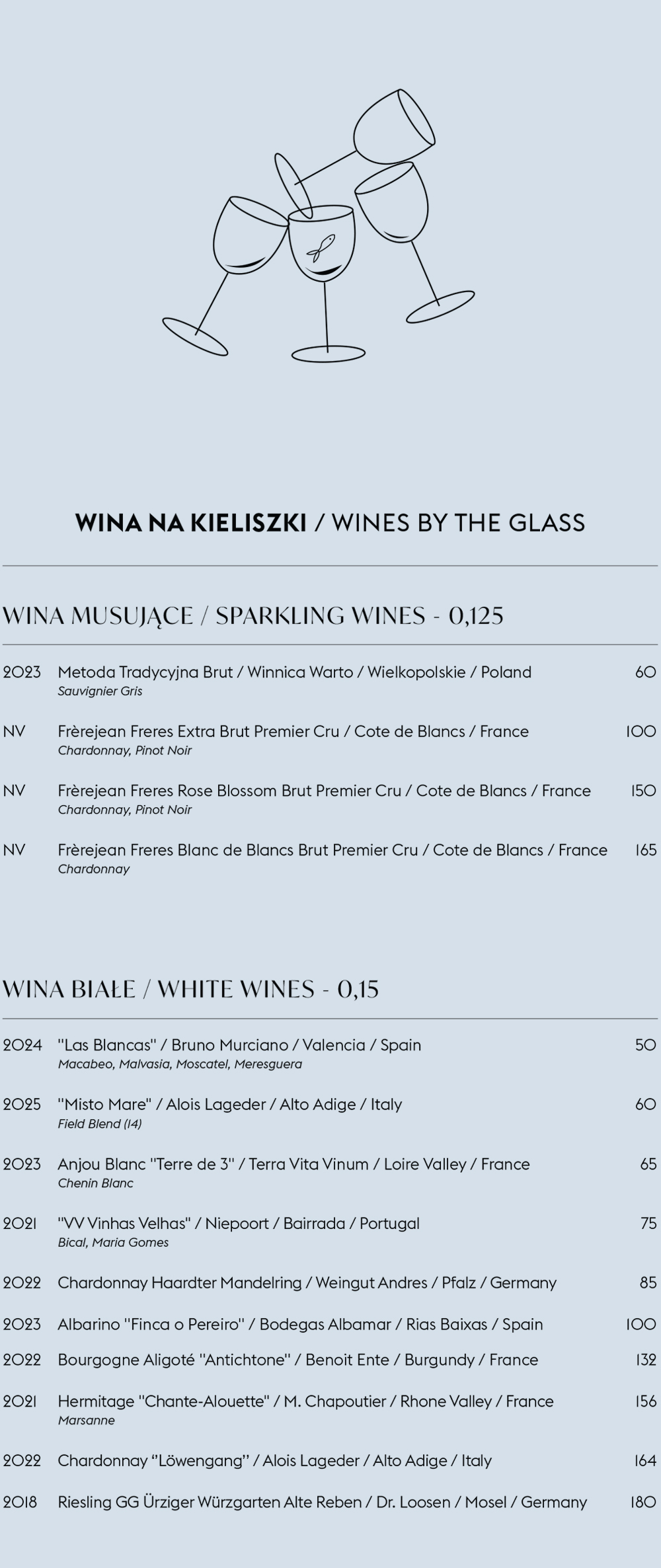The height and width of the screenshot is (1568, 661).
Task: Click the price 165 for Blanc de Blancs
Action: point(646,850)
